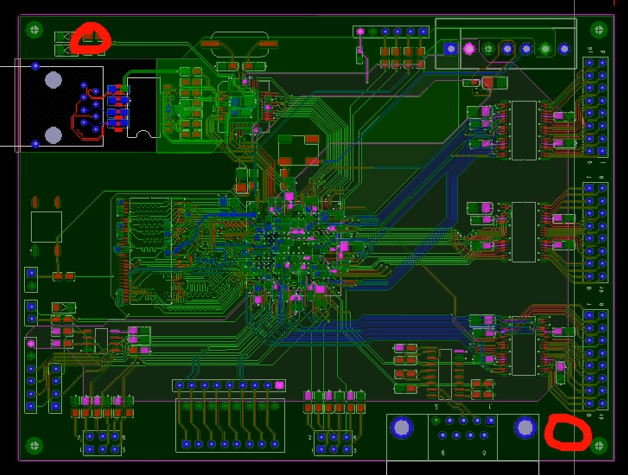
Task: Click the upper-right IC footprint
Action: point(524,130)
